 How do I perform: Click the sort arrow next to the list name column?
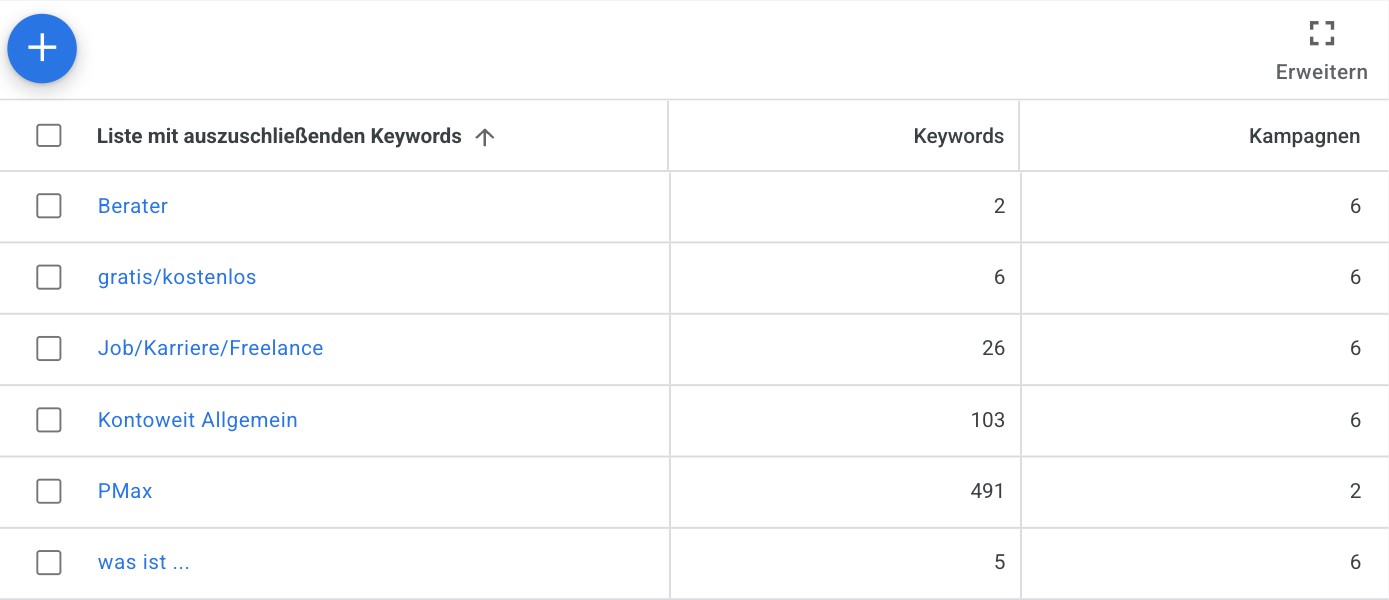pyautogui.click(x=485, y=136)
